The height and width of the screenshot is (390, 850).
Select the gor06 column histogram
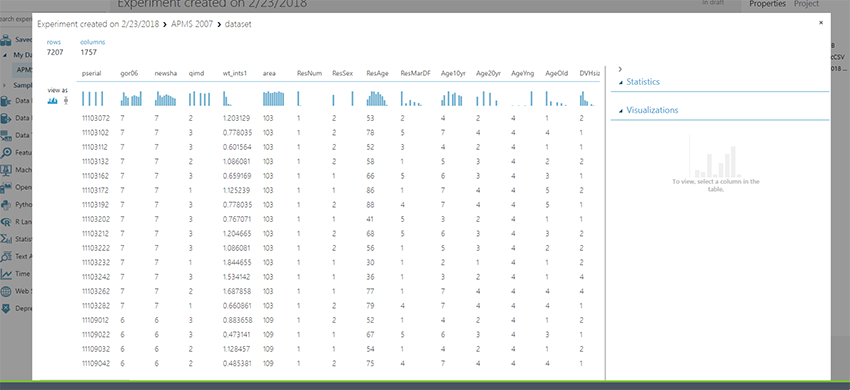click(x=131, y=99)
